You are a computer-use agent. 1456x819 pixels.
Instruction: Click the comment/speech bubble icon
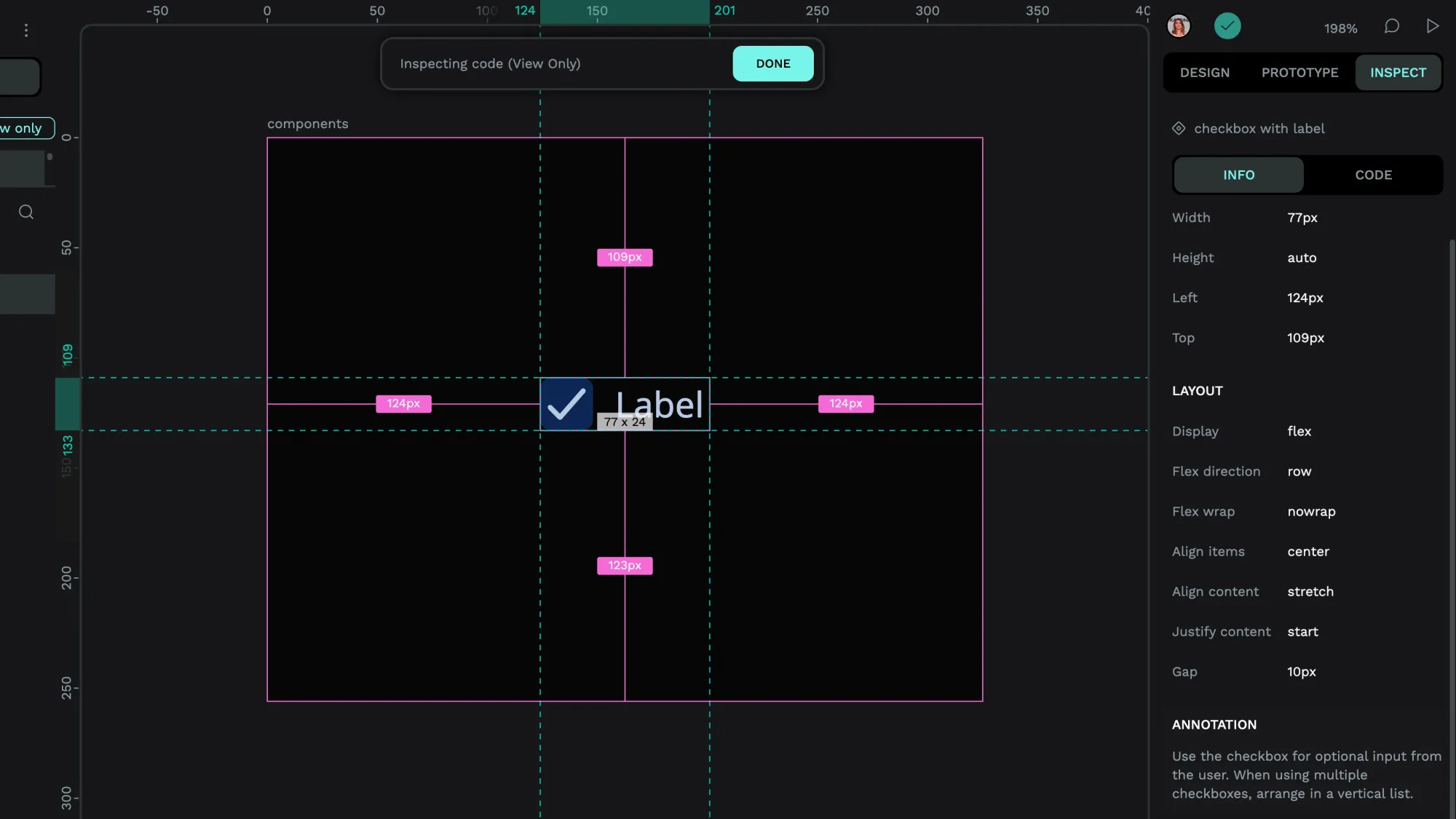click(1391, 27)
